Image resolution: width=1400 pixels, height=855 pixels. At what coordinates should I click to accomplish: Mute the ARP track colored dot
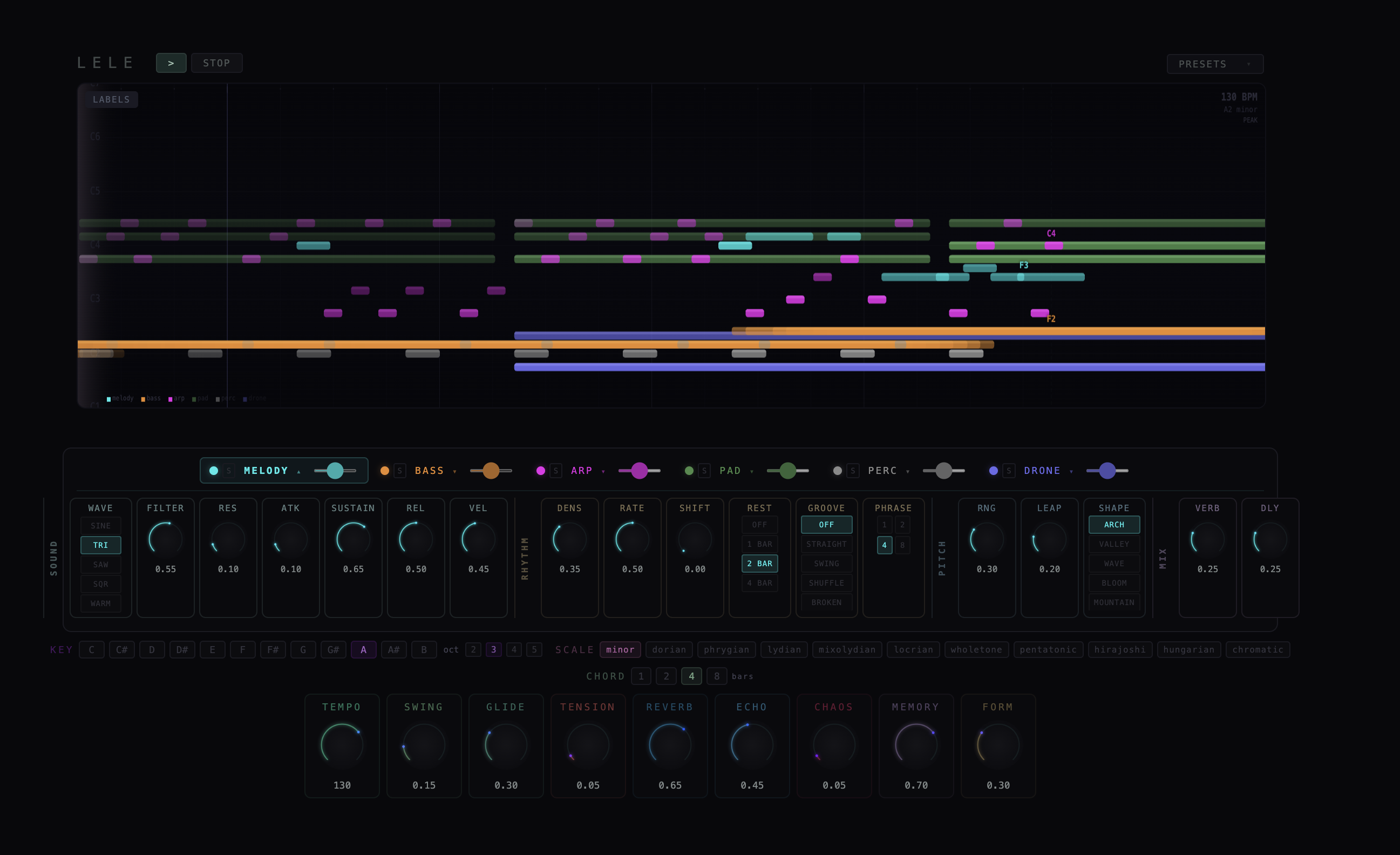[540, 470]
